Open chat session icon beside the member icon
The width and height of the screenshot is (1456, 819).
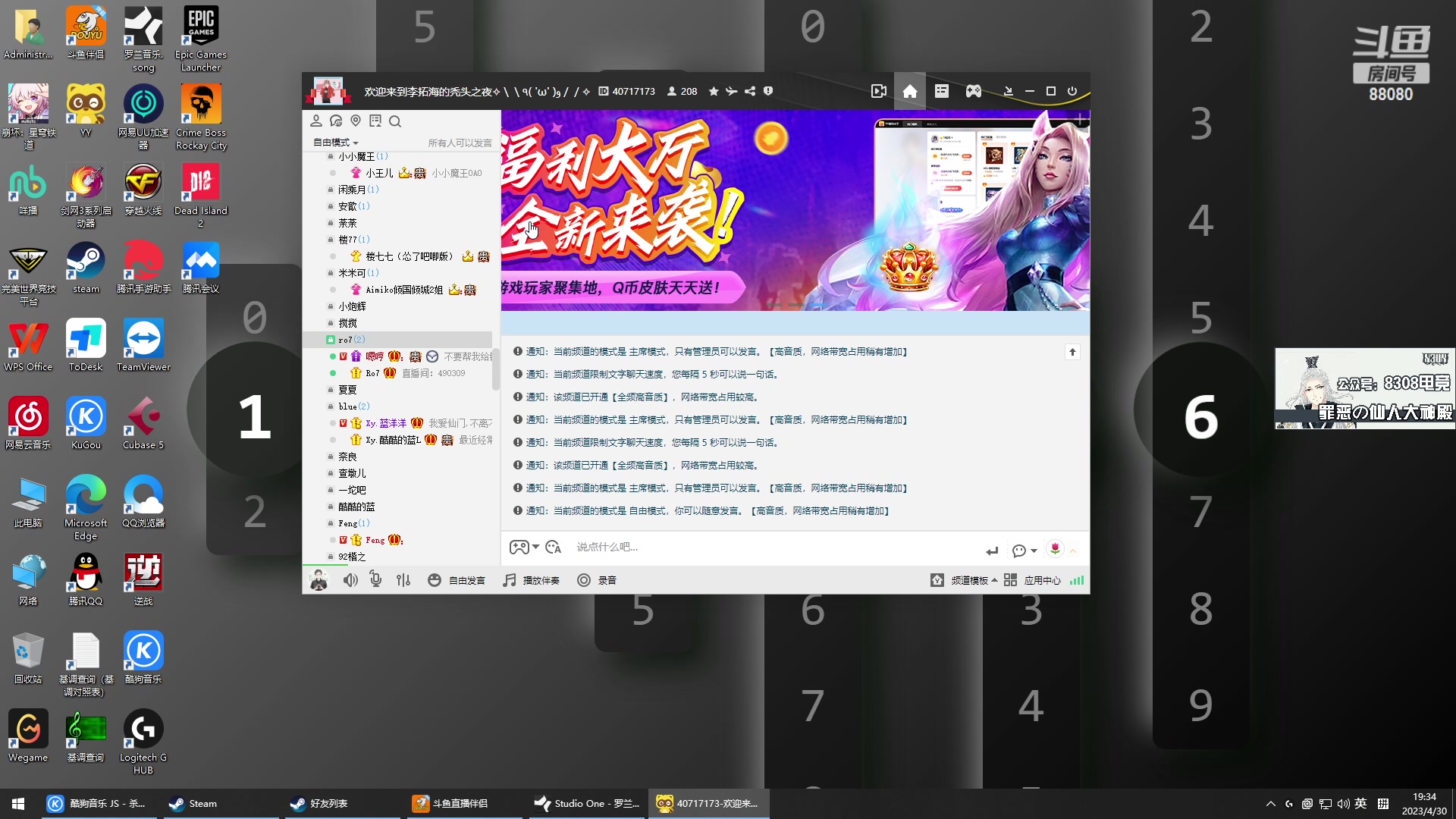(x=336, y=121)
